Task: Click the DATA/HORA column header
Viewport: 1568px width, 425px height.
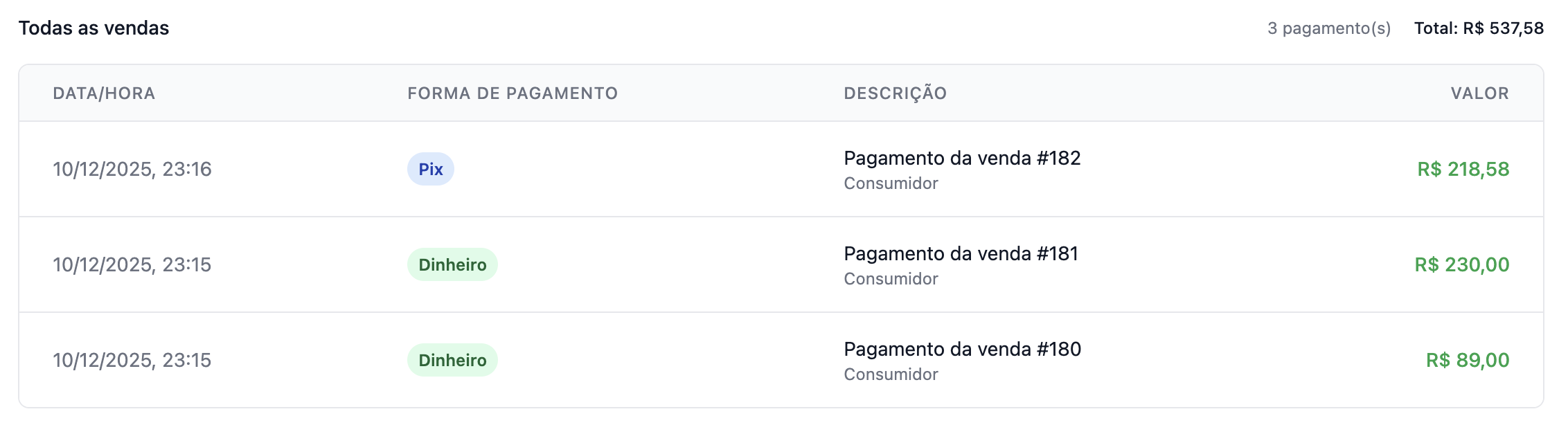Action: [104, 93]
